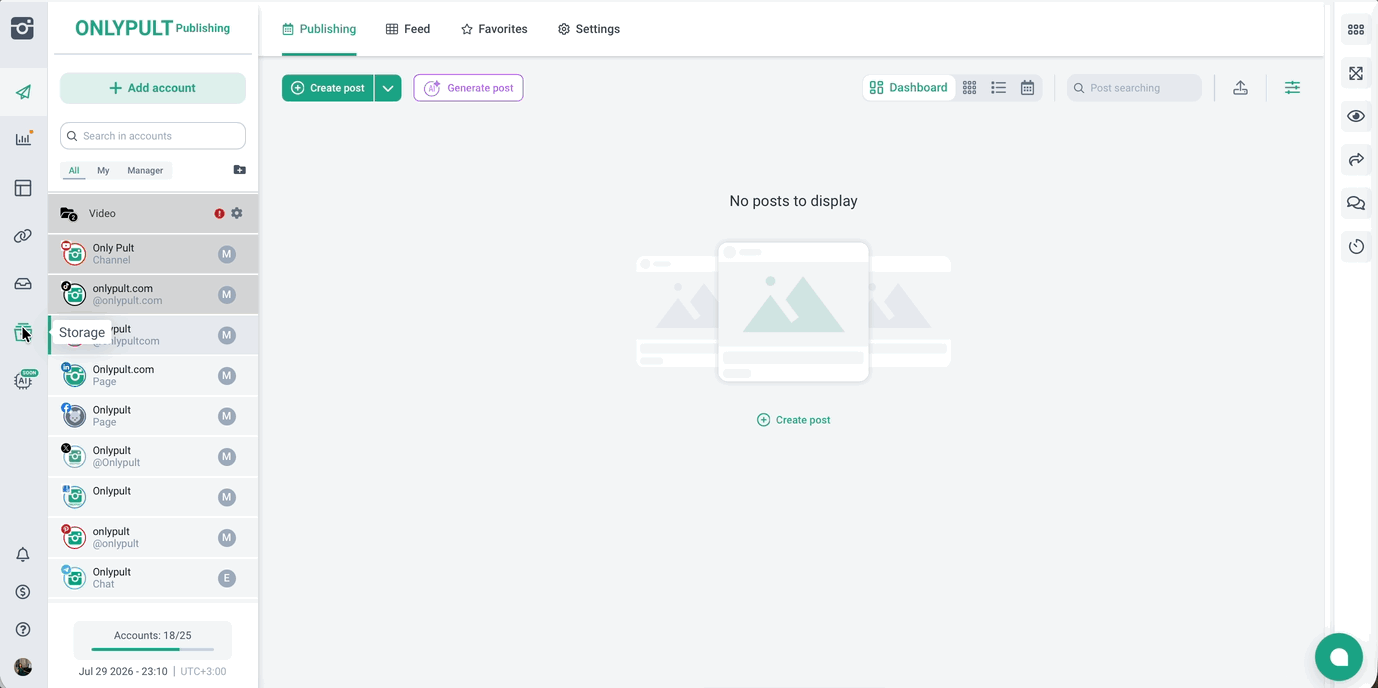Image resolution: width=1378 pixels, height=688 pixels.
Task: Select the Onlypult.com LinkedIn Page account
Action: point(153,375)
